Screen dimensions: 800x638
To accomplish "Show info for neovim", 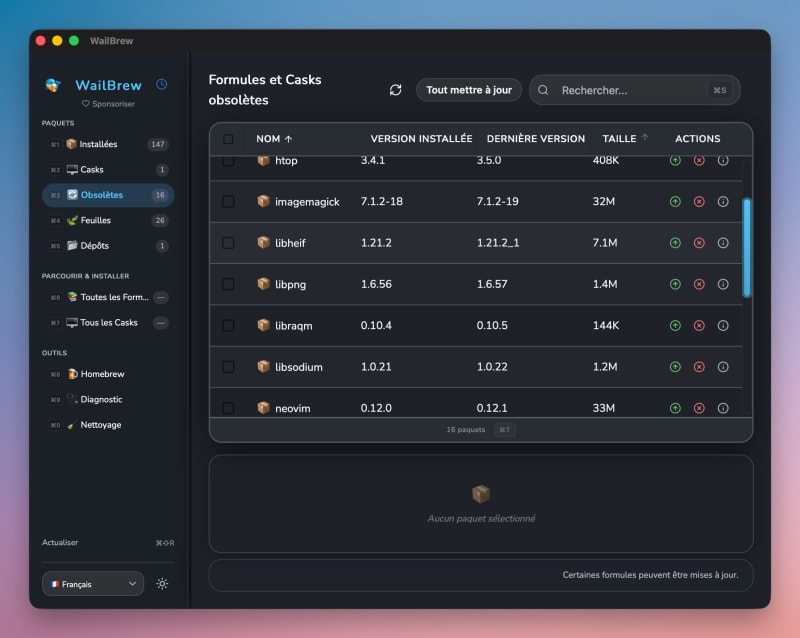I will click(x=723, y=408).
